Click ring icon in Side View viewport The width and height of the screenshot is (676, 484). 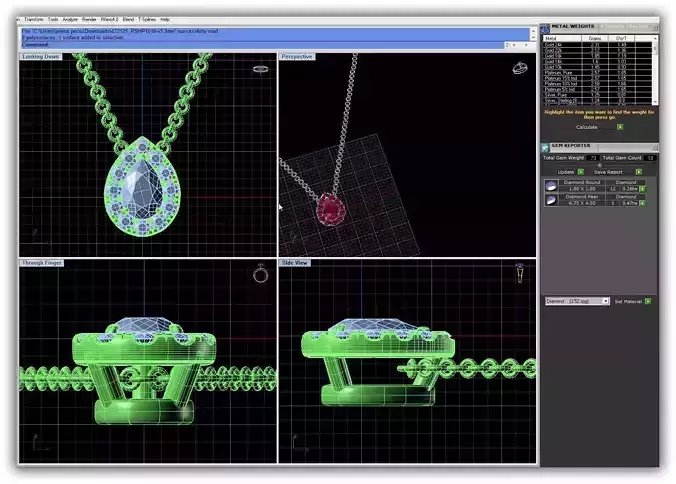coord(520,273)
